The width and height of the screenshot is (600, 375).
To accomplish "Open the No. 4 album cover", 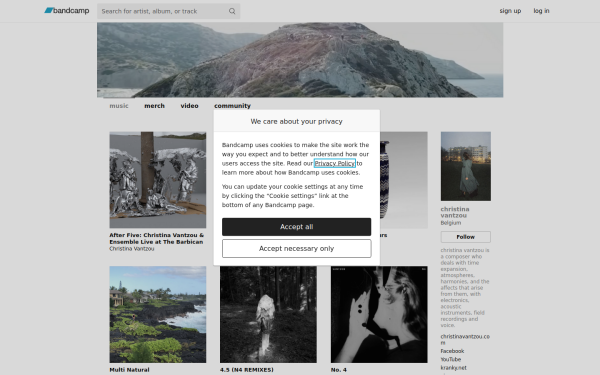I will [379, 315].
